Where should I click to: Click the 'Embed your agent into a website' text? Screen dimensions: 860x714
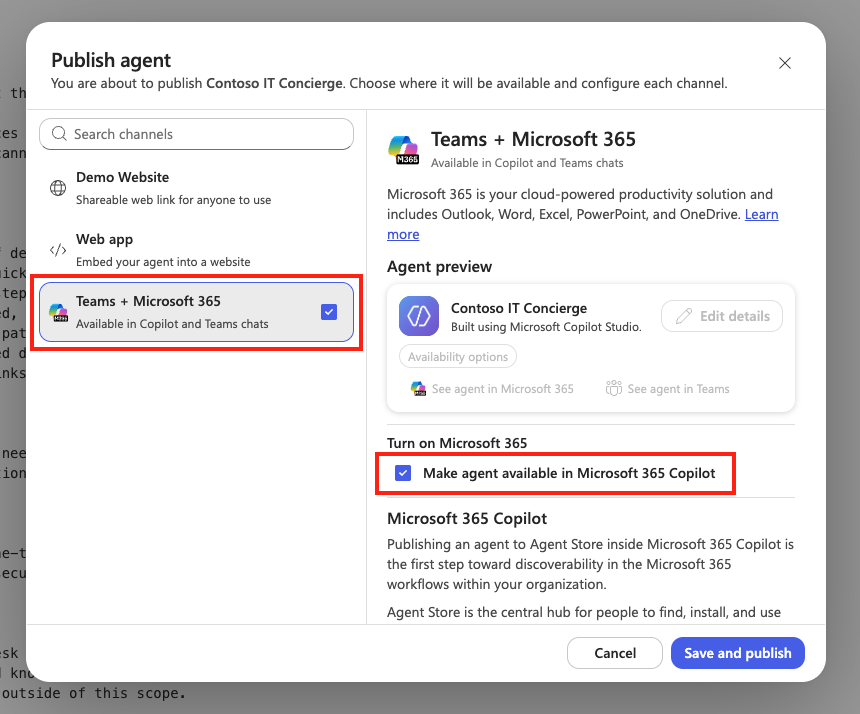click(x=163, y=262)
